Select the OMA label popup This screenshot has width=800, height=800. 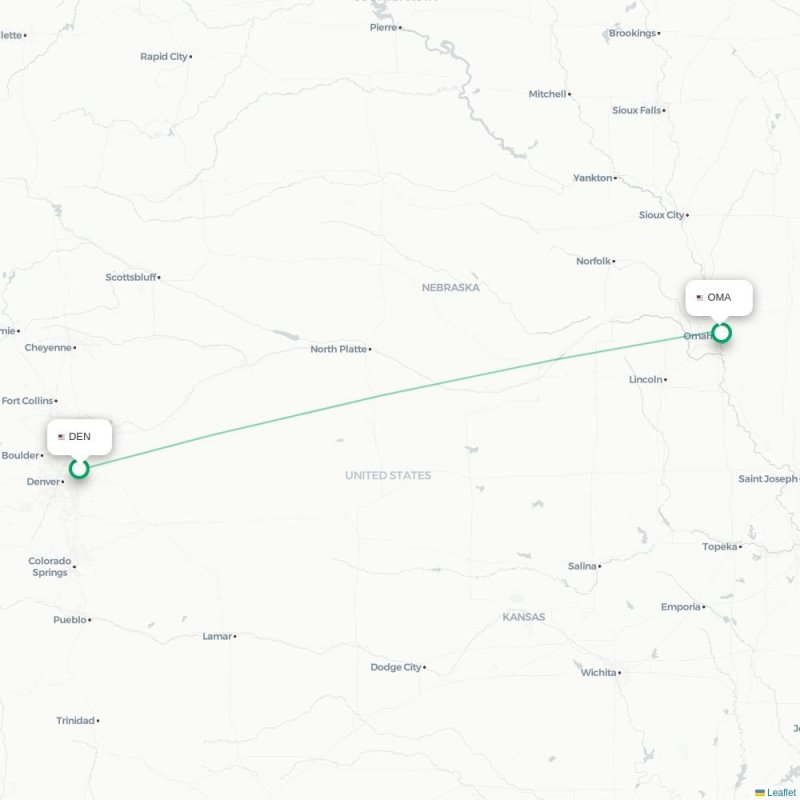point(719,297)
